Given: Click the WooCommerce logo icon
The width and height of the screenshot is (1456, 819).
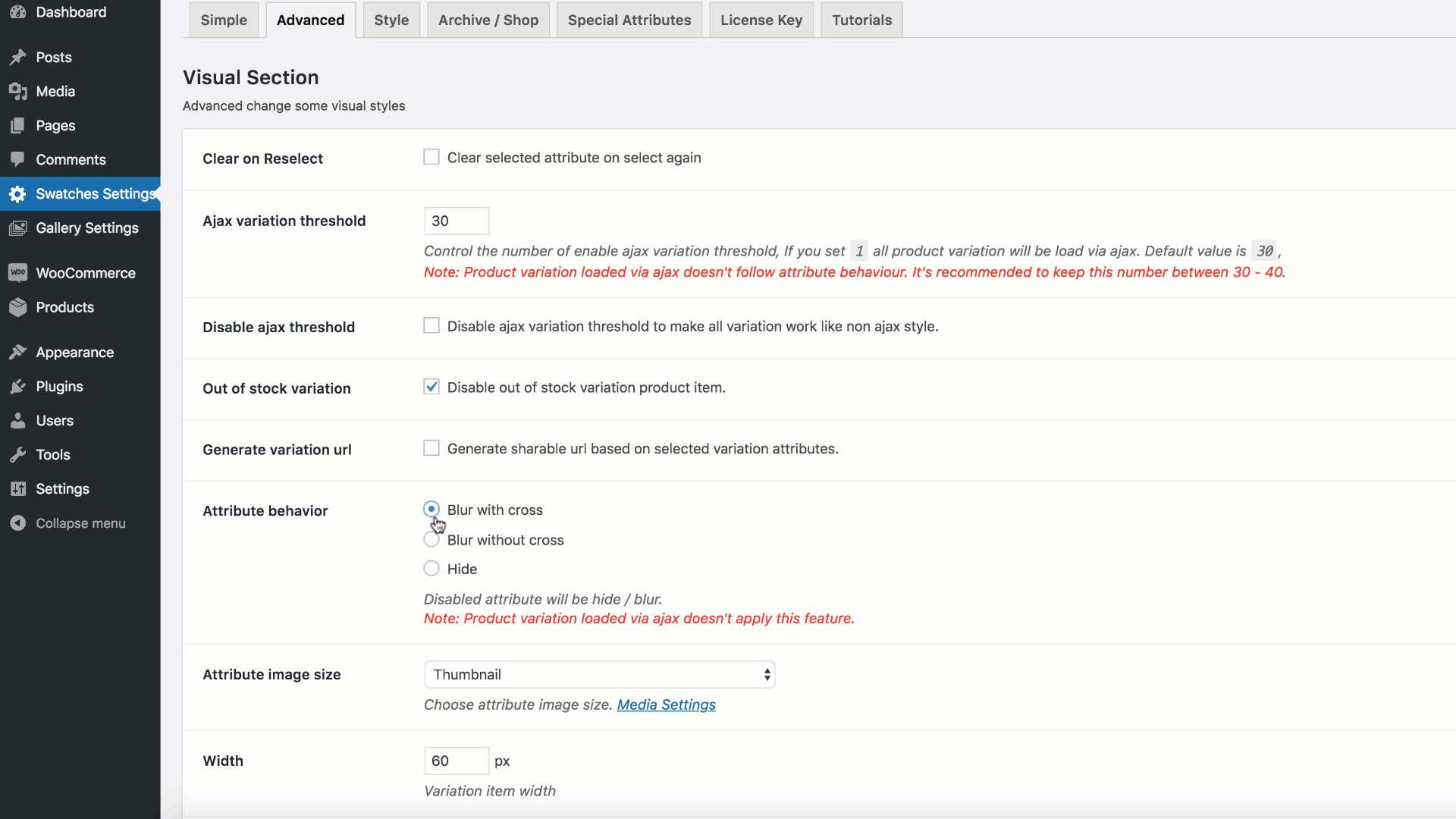Looking at the screenshot, I should point(18,273).
